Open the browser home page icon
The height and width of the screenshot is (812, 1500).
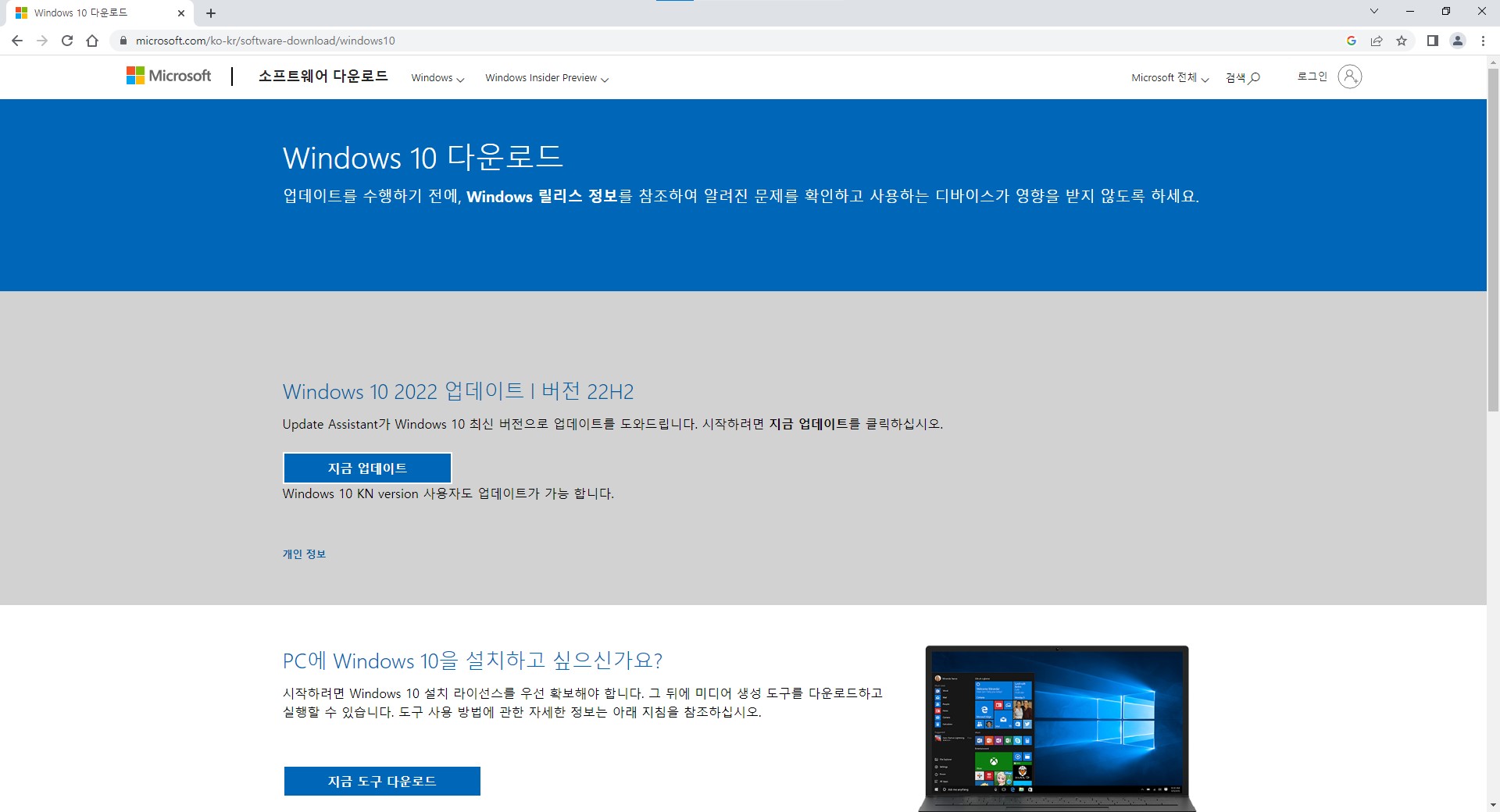tap(92, 41)
